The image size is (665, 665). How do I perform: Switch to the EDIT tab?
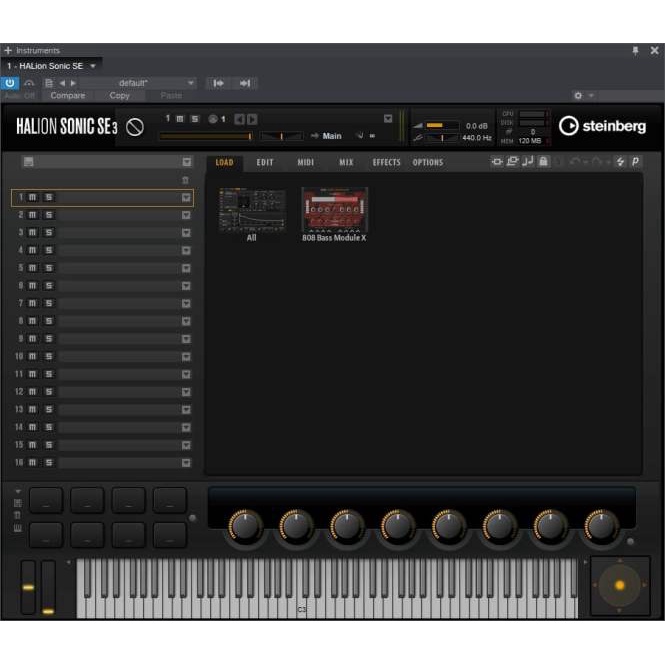265,162
